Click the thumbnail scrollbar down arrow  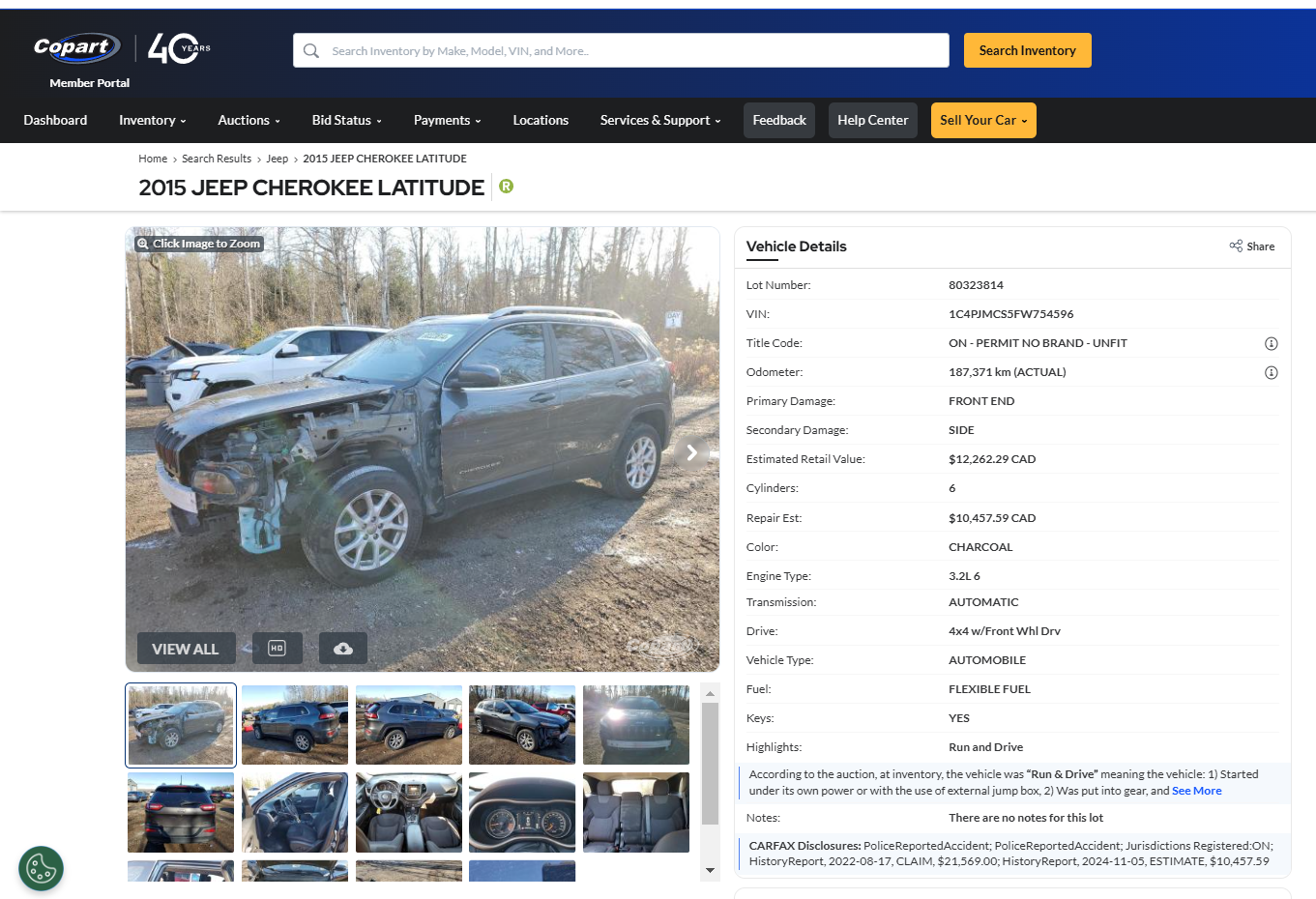coord(710,871)
